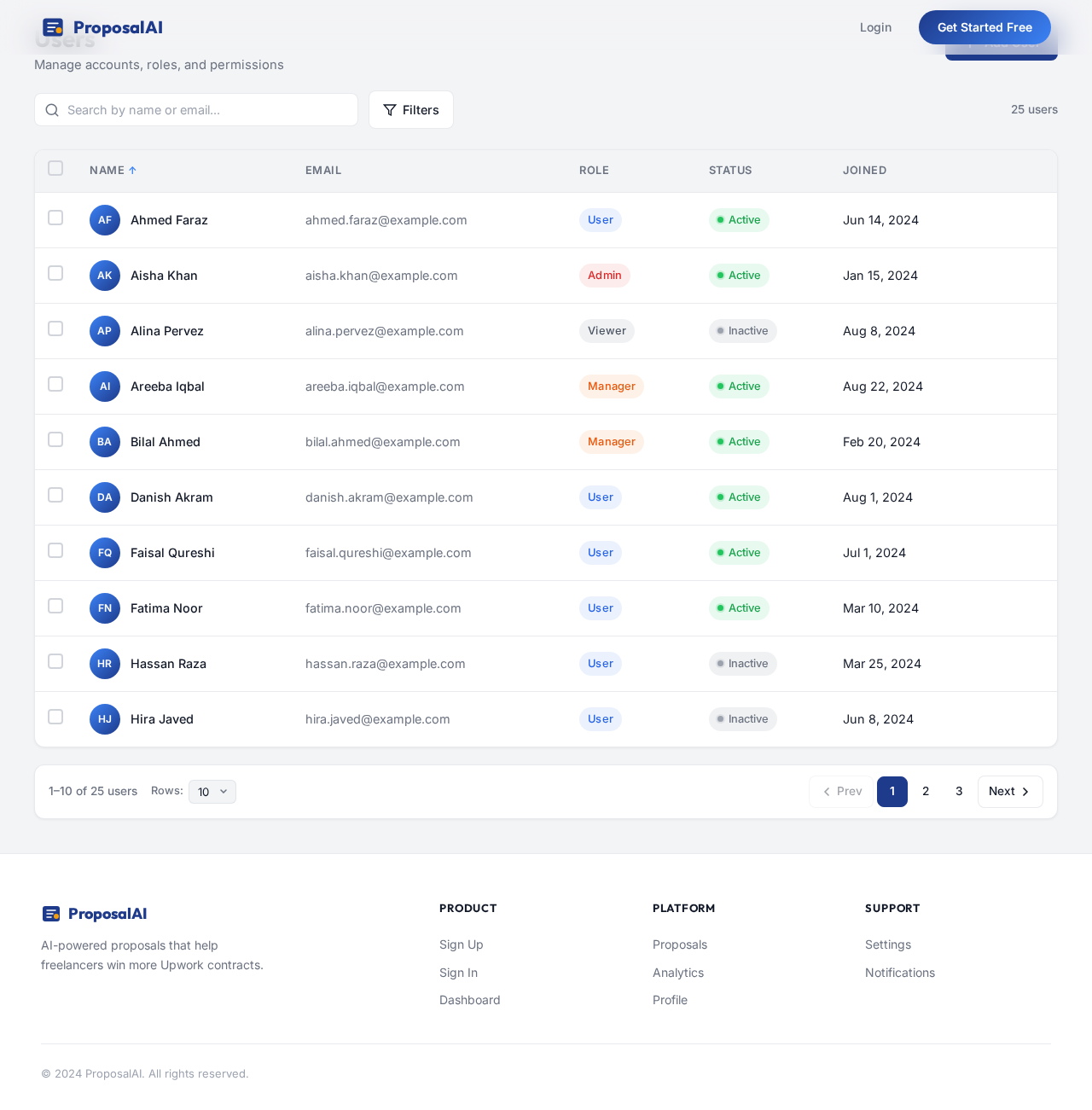
Task: Click email danish.akram@example.com
Action: point(389,497)
